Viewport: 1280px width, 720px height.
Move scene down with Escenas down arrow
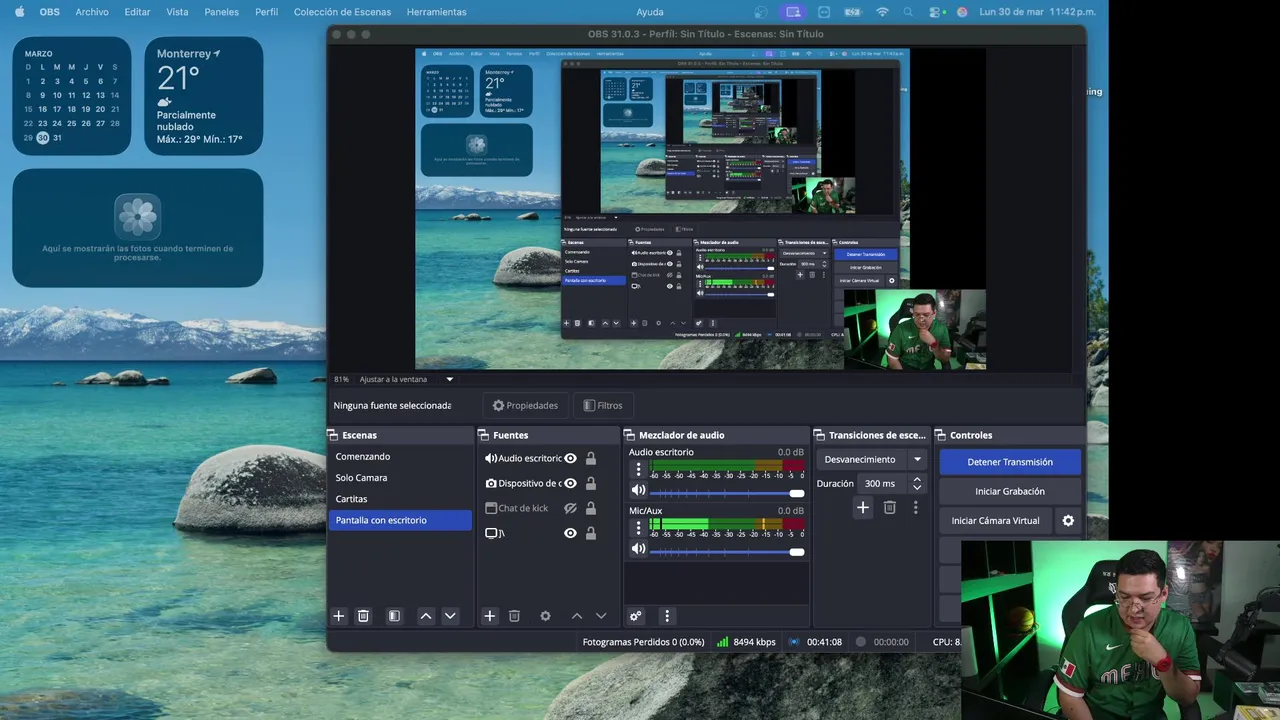point(450,616)
